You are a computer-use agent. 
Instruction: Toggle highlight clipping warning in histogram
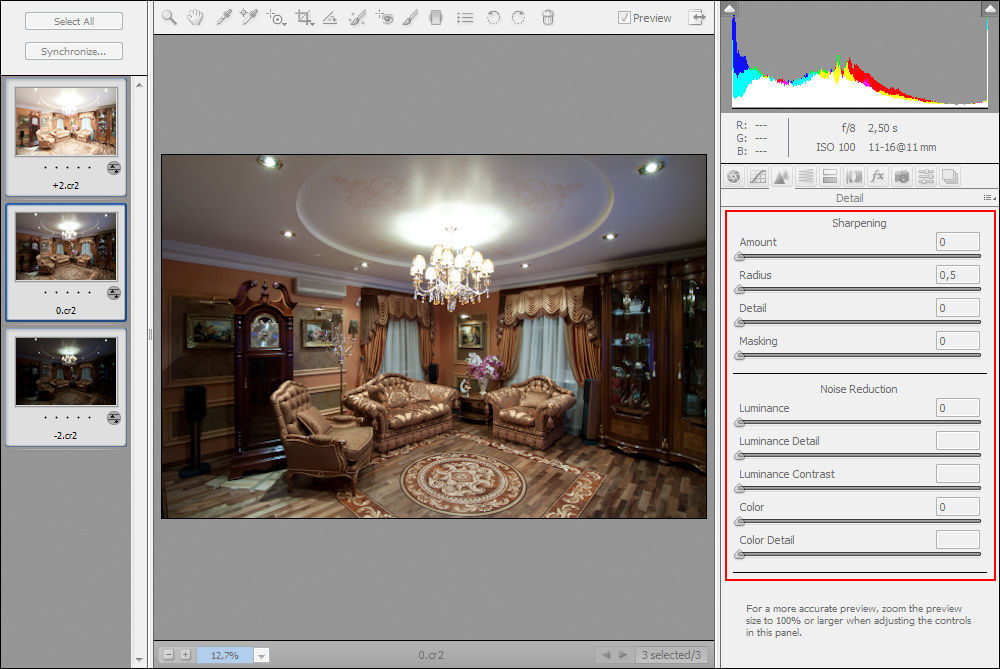pos(989,9)
